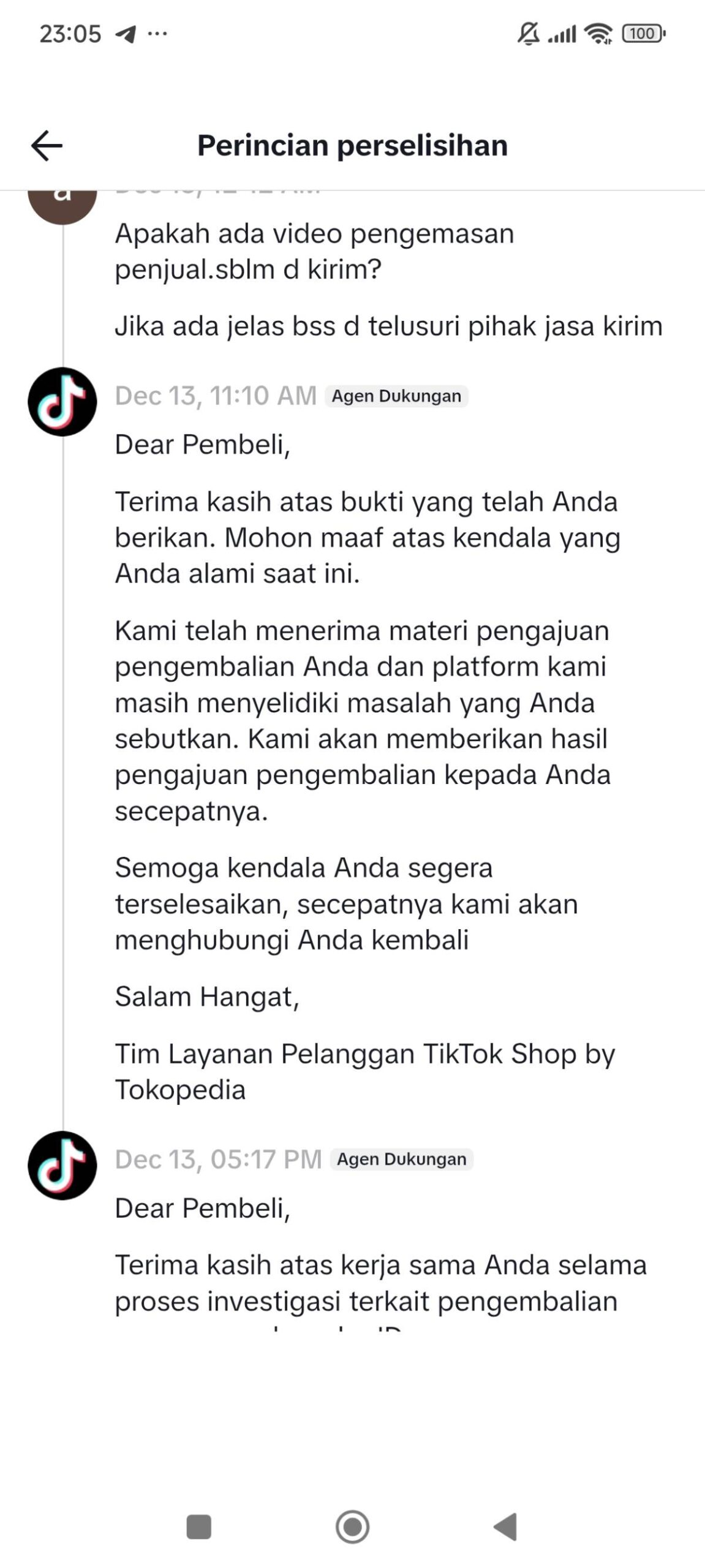
Task: Tap the battery indicator showing 100
Action: [643, 34]
